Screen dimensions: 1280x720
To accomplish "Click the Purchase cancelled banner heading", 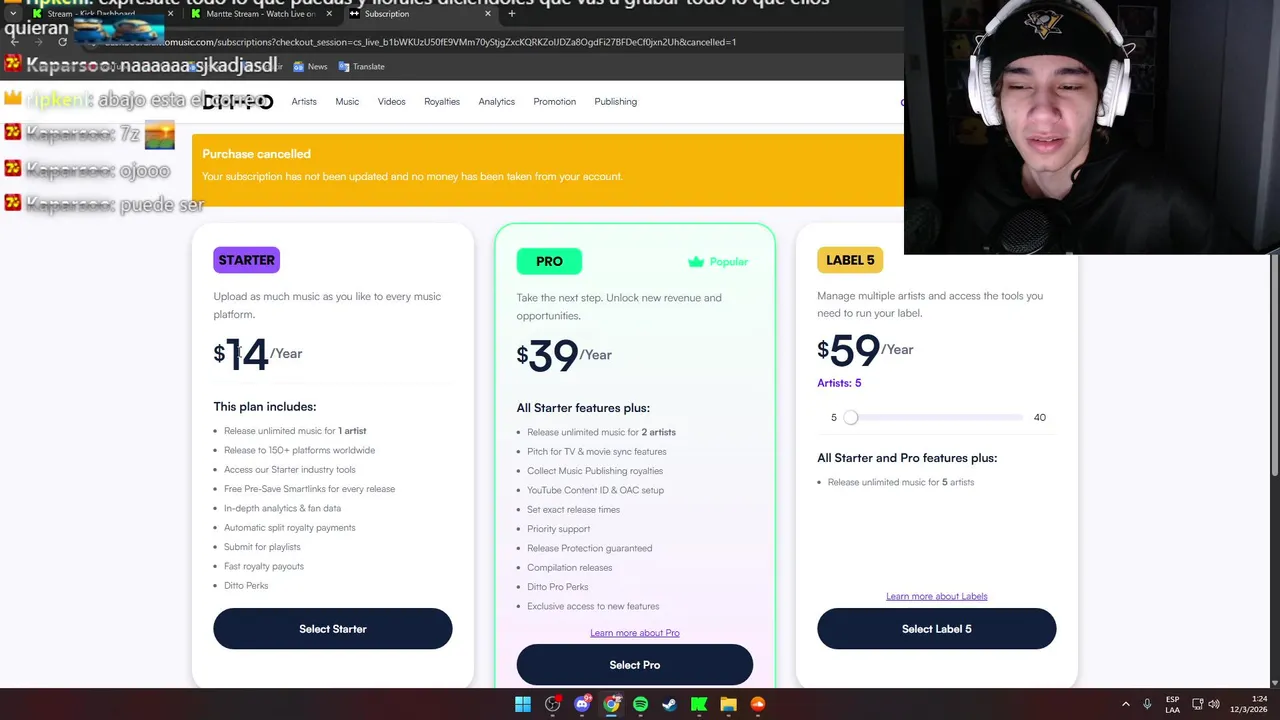I will click(256, 154).
